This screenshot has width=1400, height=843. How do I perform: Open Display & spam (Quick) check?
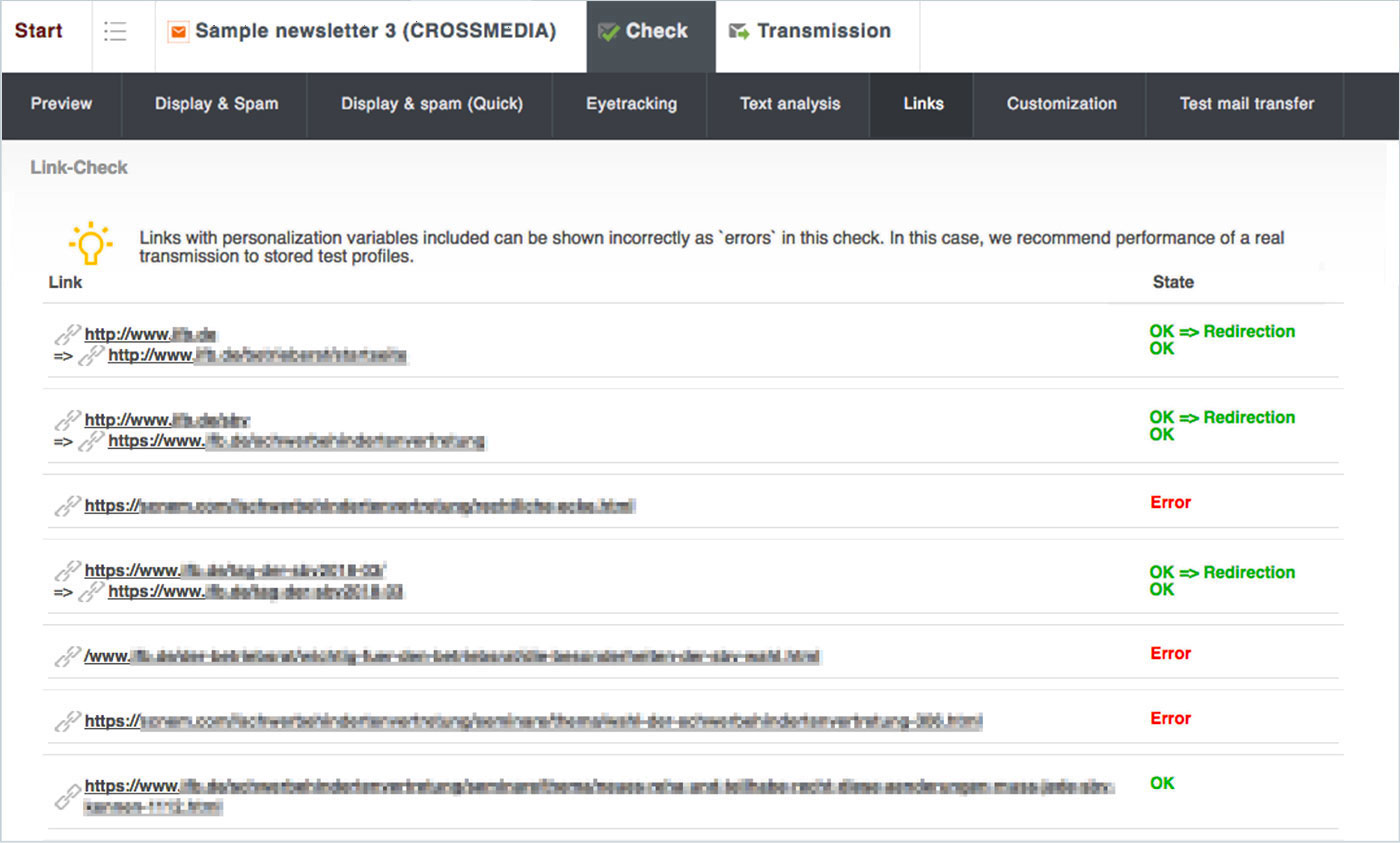tap(431, 104)
